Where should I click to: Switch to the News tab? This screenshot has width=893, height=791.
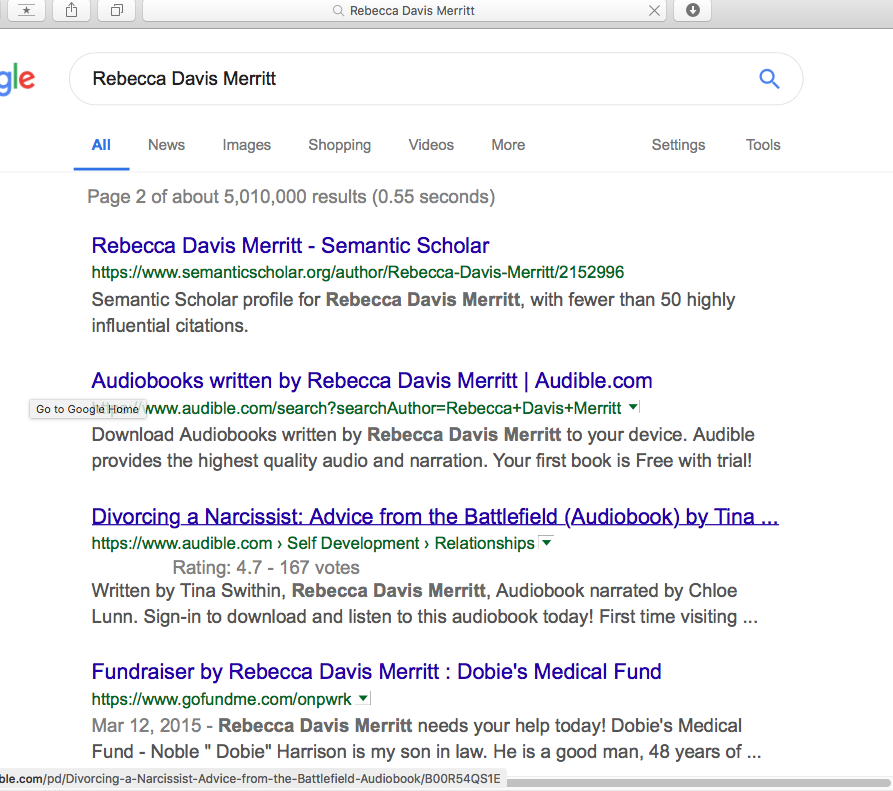click(166, 145)
